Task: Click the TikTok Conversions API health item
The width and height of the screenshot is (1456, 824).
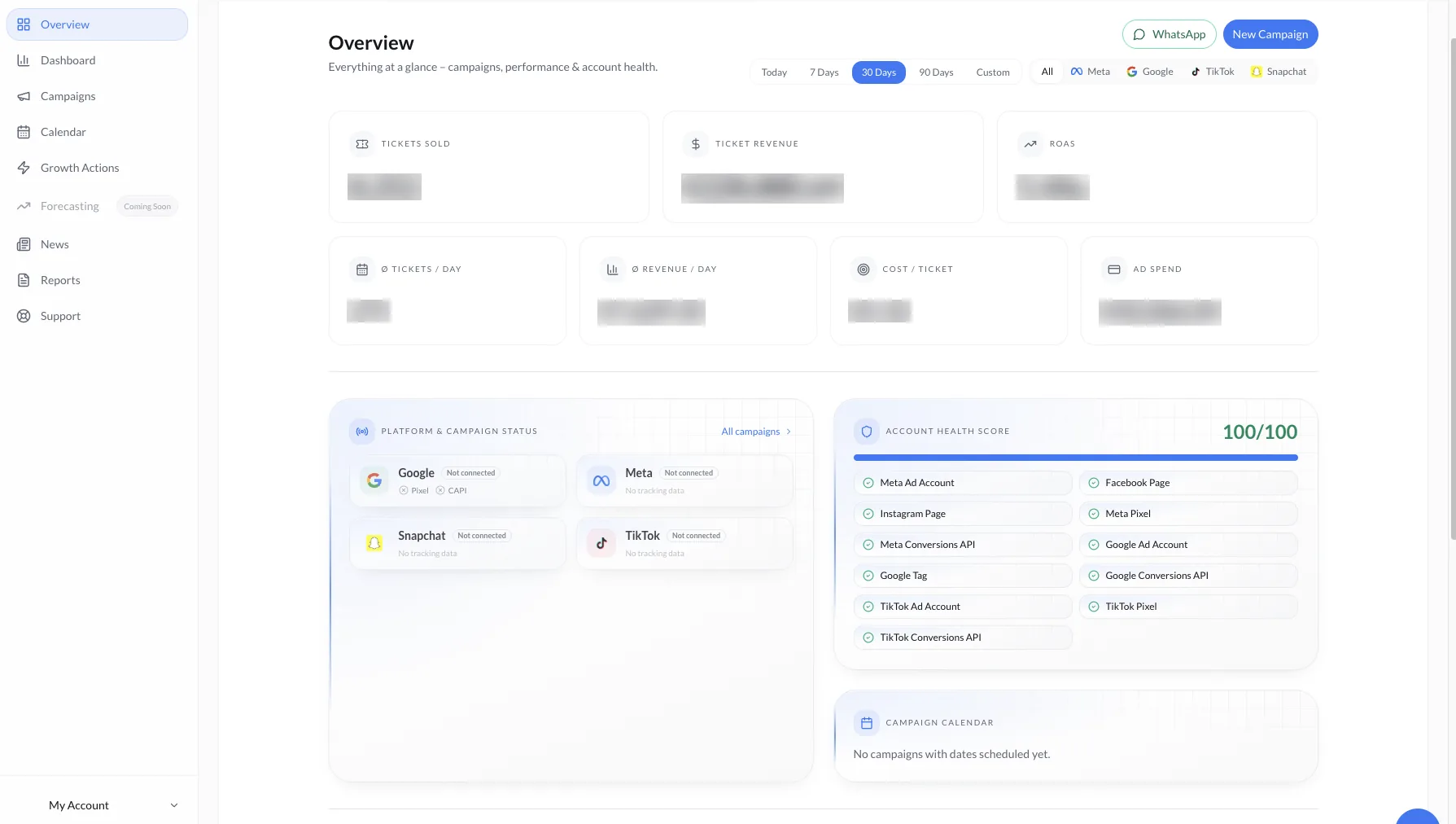Action: click(x=963, y=638)
